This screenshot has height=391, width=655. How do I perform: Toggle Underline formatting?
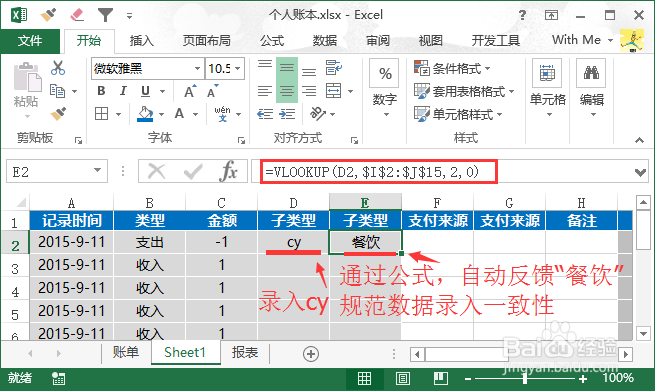145,91
